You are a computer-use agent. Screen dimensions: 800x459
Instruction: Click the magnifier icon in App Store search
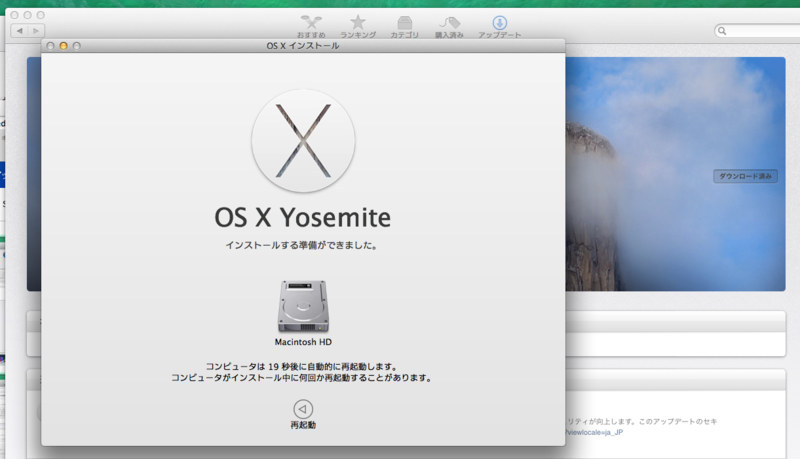click(722, 31)
